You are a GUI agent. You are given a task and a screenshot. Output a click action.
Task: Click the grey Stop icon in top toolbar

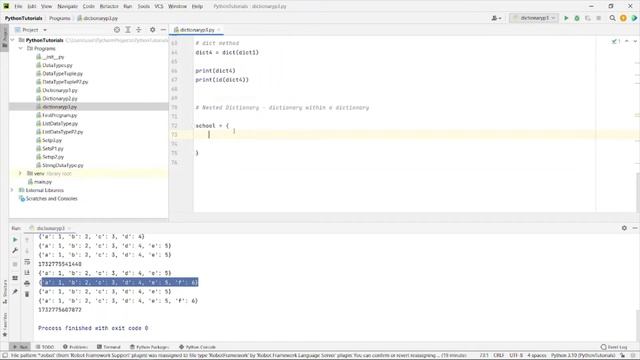click(598, 18)
